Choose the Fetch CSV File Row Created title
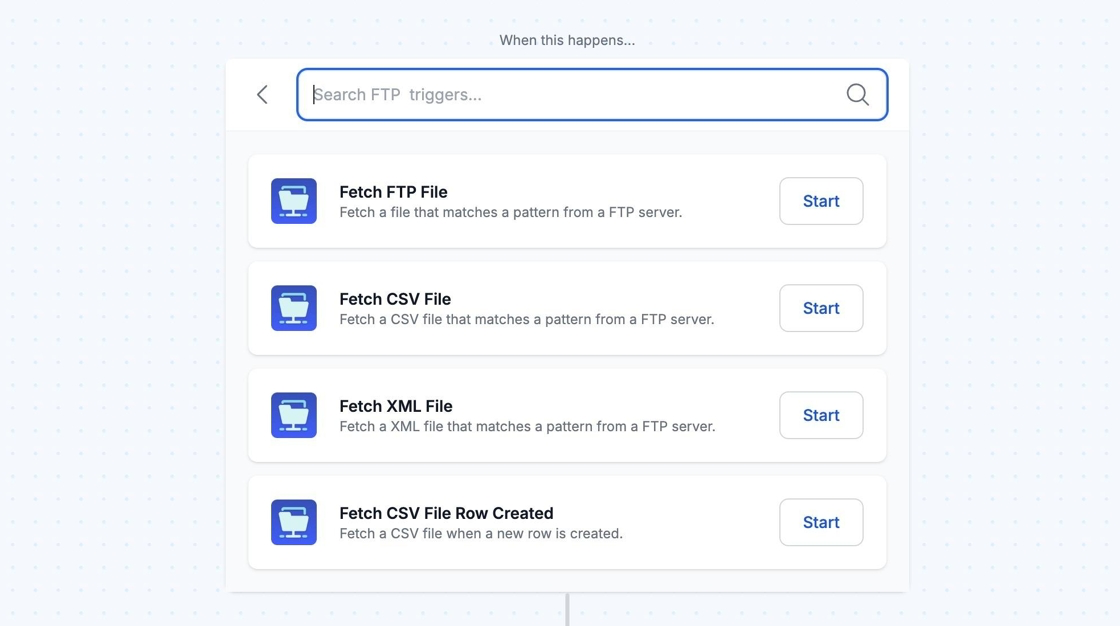 (x=446, y=513)
